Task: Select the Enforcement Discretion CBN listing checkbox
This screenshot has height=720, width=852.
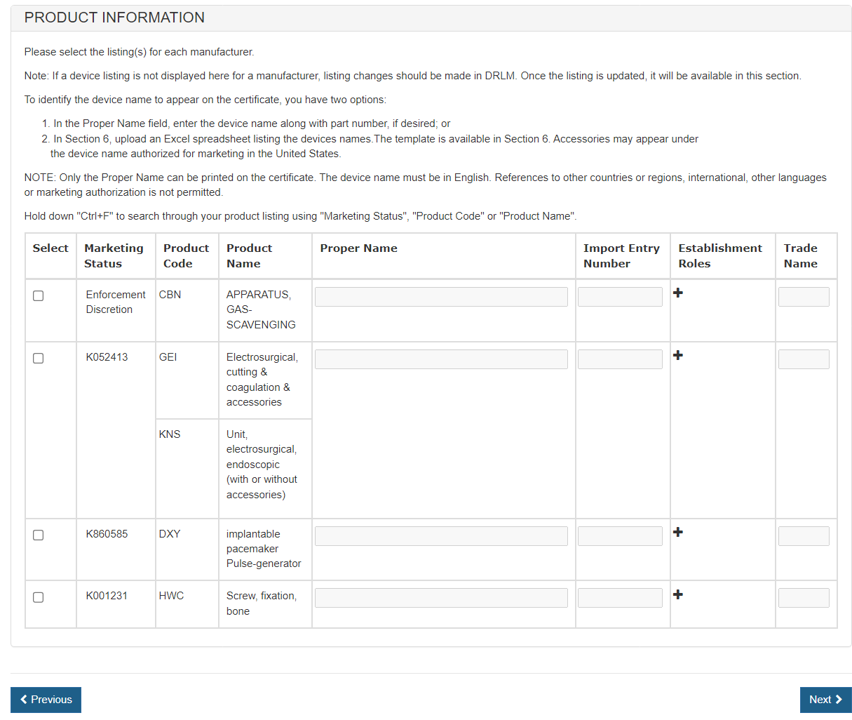Action: [x=38, y=296]
